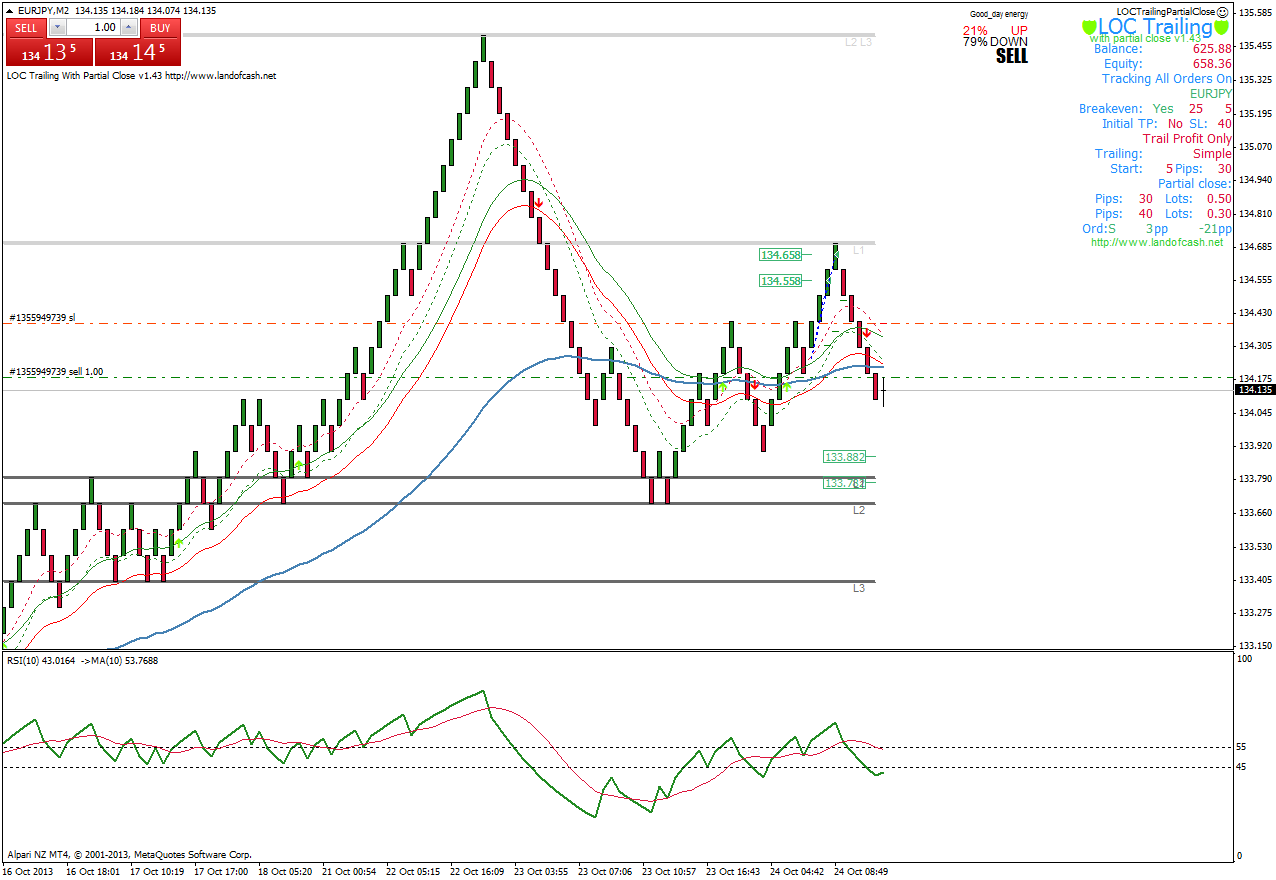Viewport: 1276px width, 880px height.
Task: Click the 24 Oct 08:49 time axis label
Action: click(862, 872)
